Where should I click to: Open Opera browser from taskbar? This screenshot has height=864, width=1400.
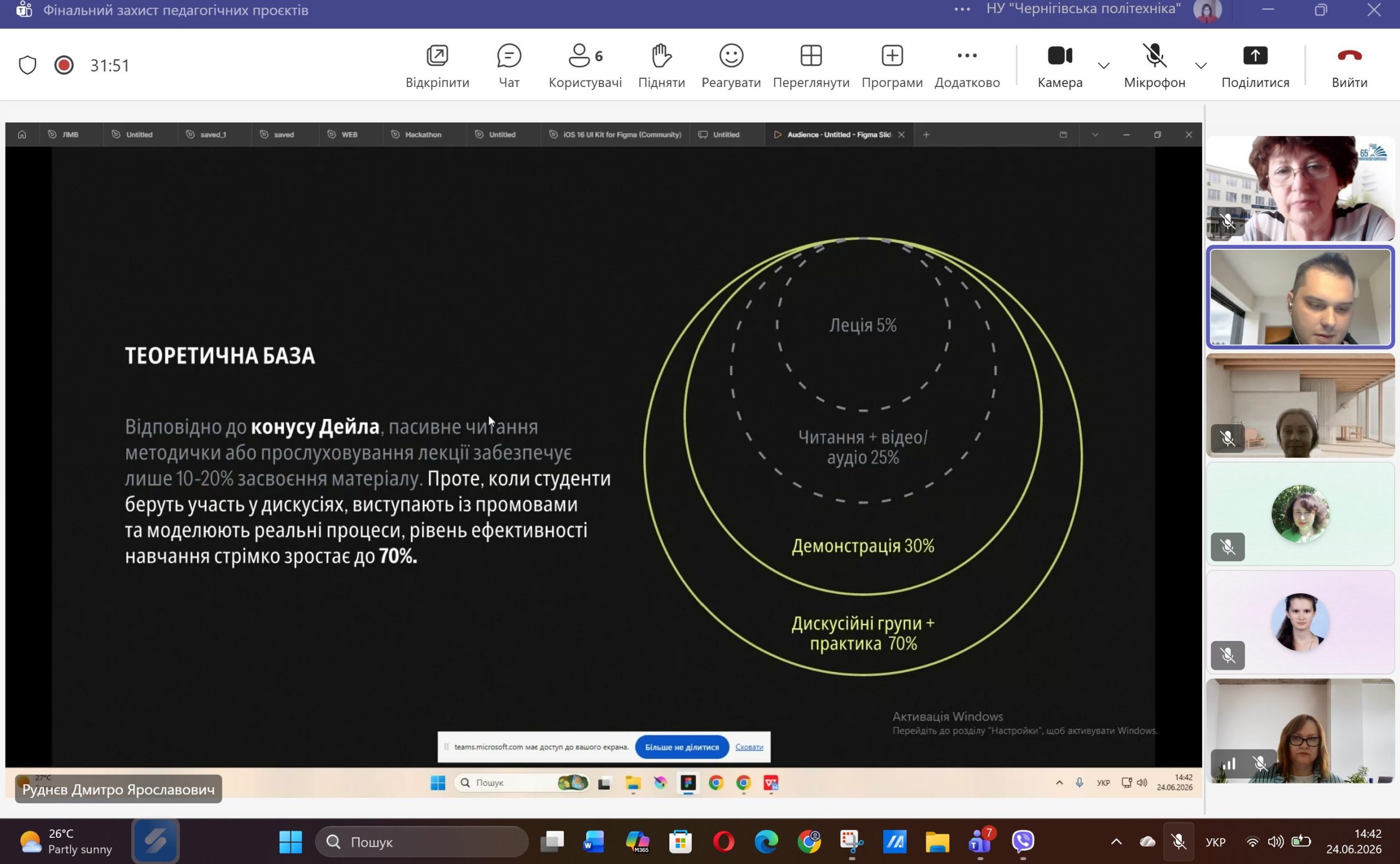(x=724, y=841)
